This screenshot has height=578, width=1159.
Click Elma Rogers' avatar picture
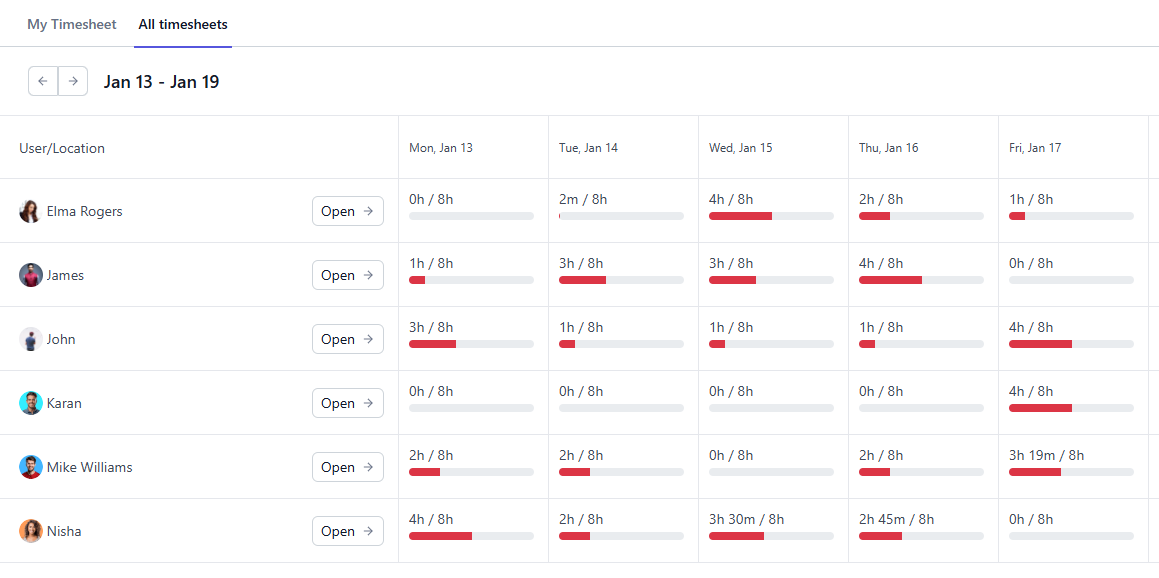pyautogui.click(x=30, y=211)
